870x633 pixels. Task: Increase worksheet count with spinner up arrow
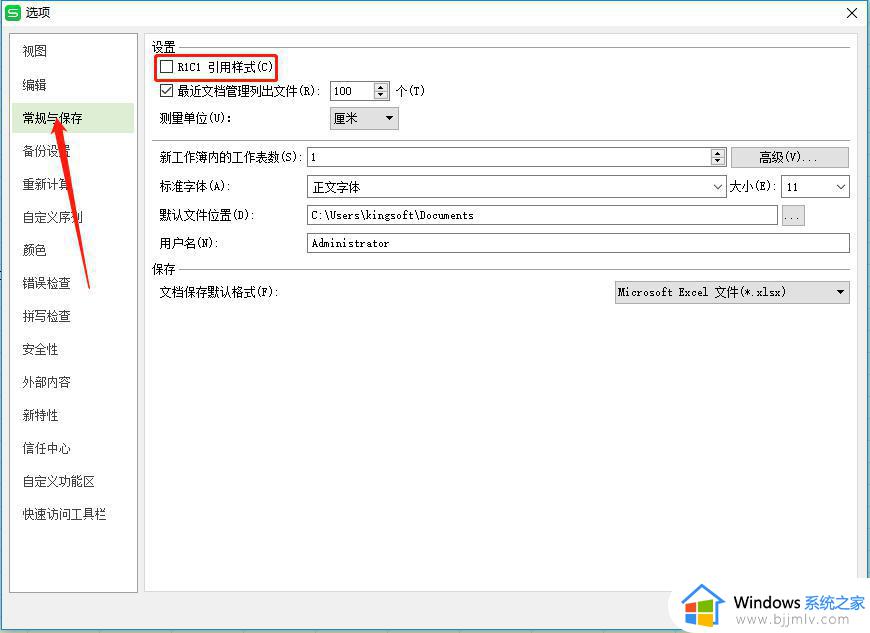coord(717,153)
